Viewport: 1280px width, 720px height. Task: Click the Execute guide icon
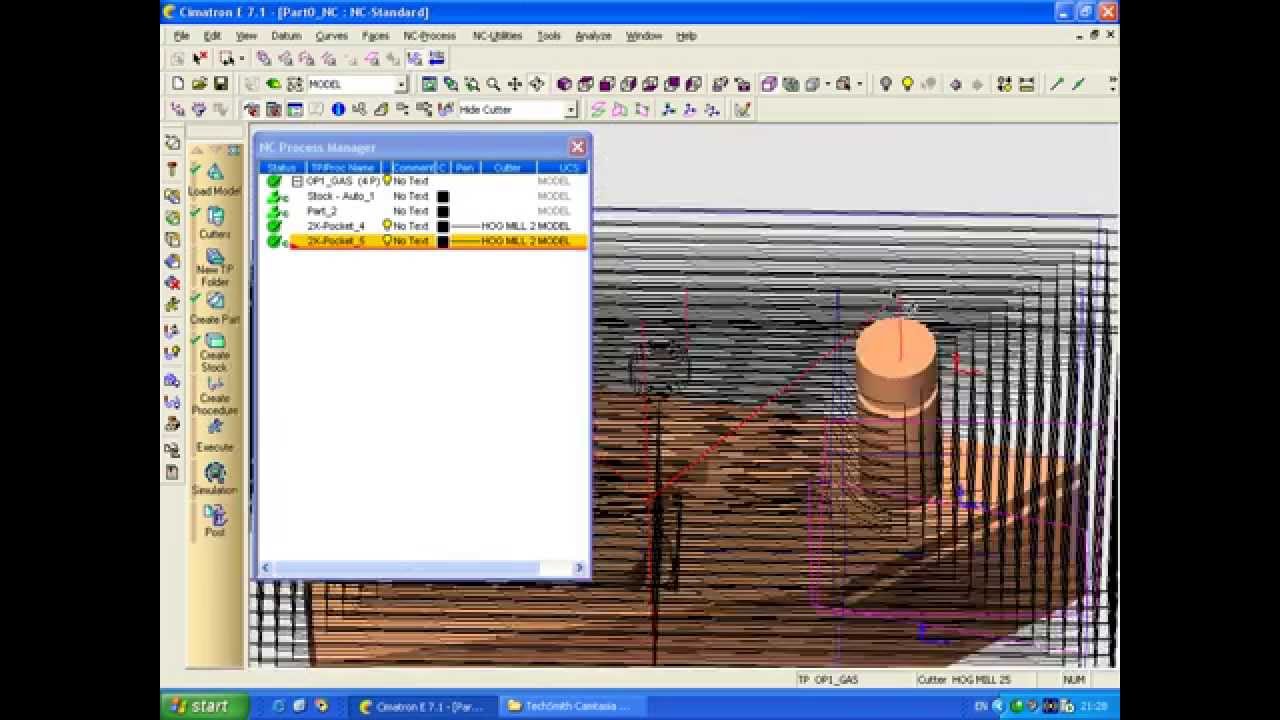pyautogui.click(x=214, y=428)
